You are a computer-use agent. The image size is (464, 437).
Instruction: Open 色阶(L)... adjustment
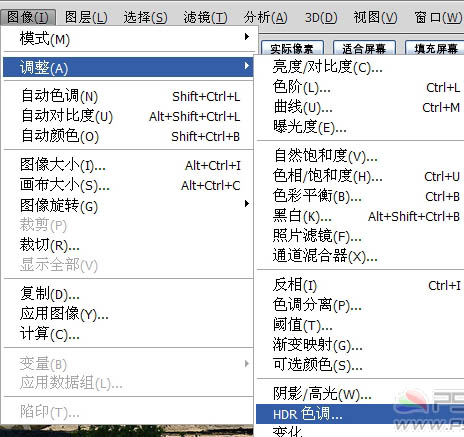[x=360, y=87]
